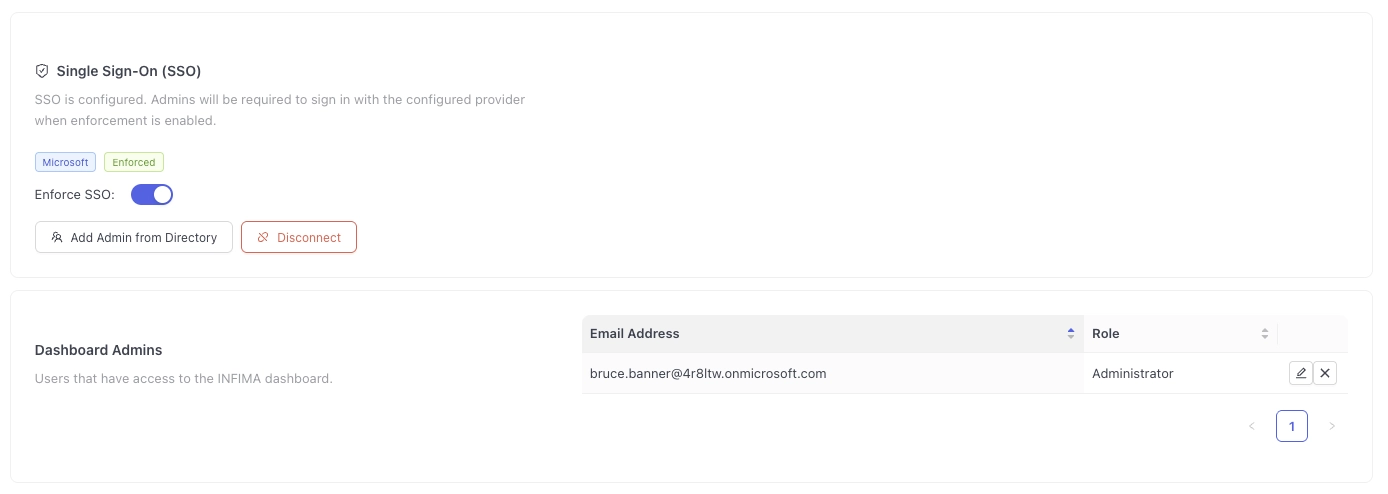Toggle the Enforce SSO switch
1388x494 pixels.
point(152,194)
